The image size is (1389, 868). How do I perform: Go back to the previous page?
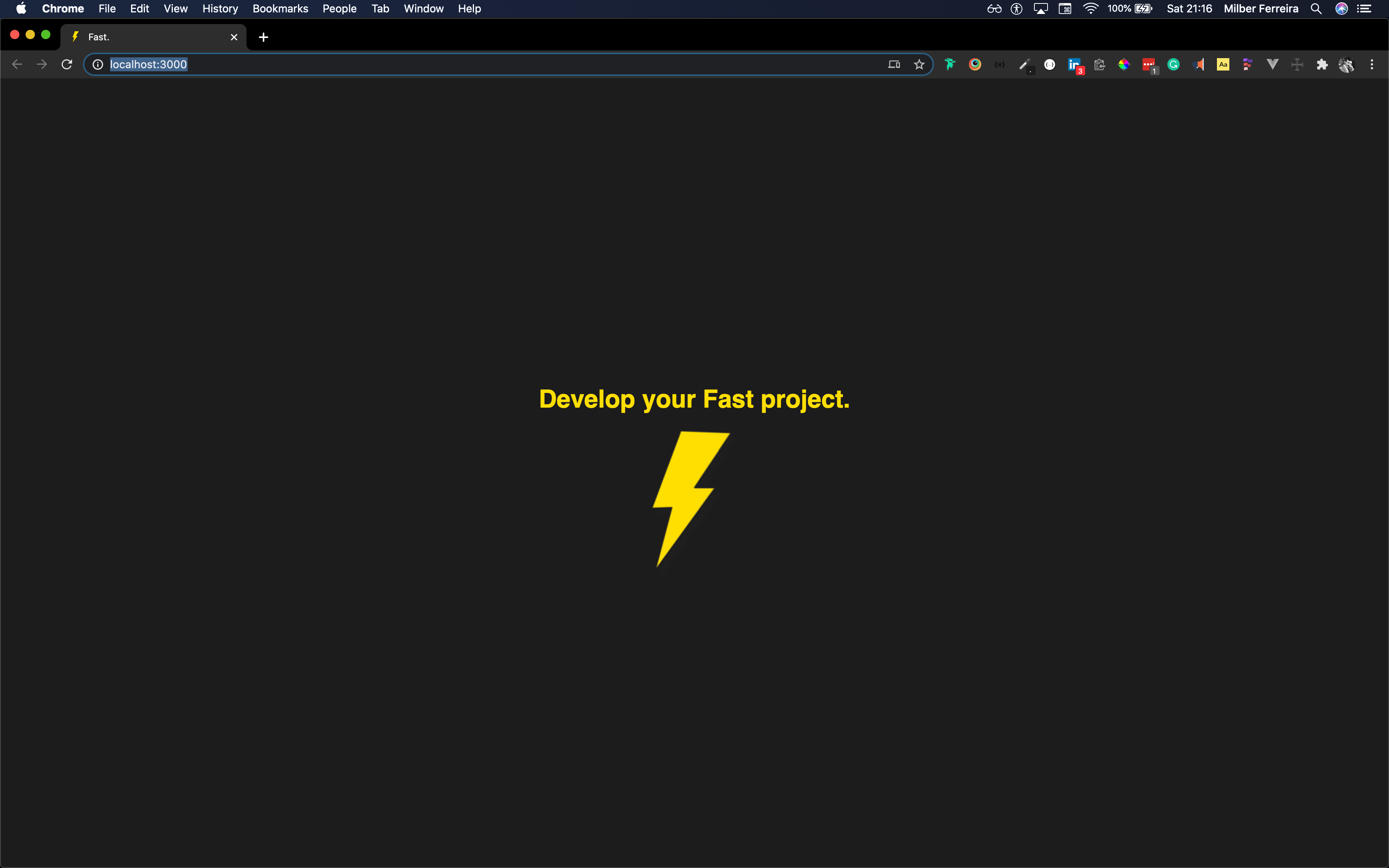point(17,64)
